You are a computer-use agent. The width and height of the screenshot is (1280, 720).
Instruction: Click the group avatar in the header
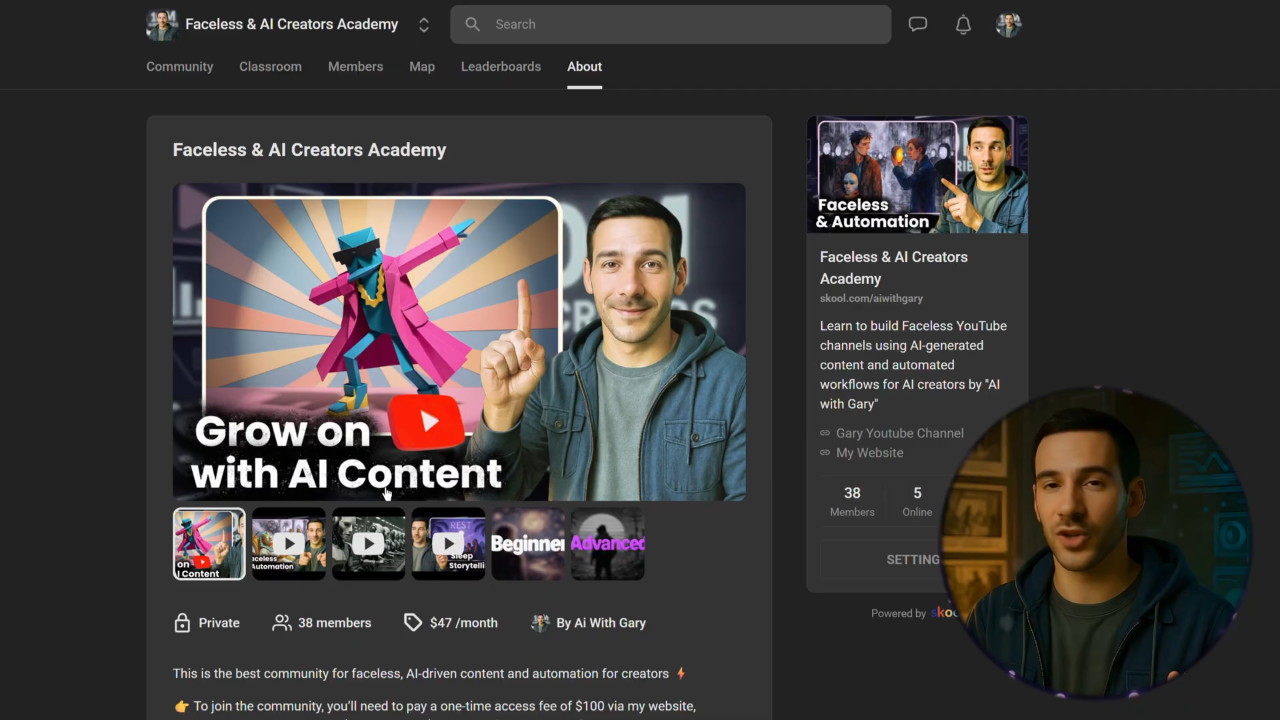[x=162, y=24]
